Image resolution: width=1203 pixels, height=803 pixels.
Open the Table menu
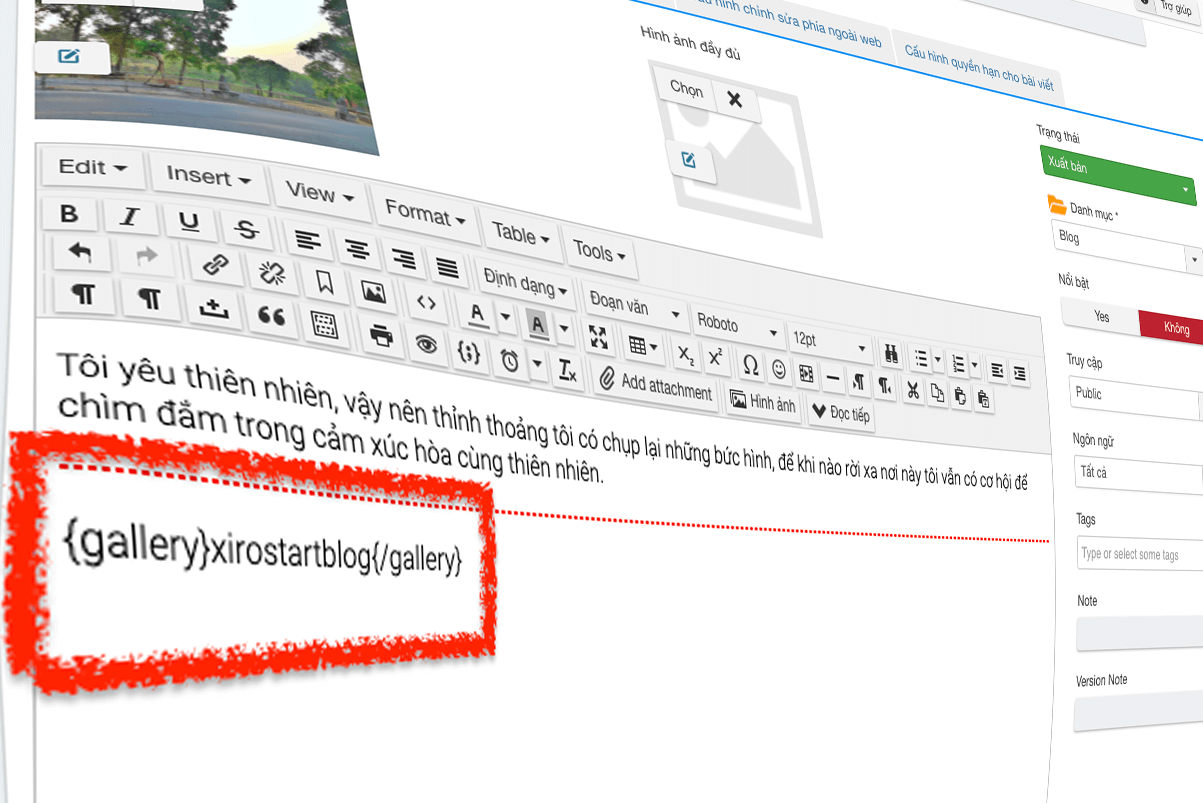[x=520, y=234]
